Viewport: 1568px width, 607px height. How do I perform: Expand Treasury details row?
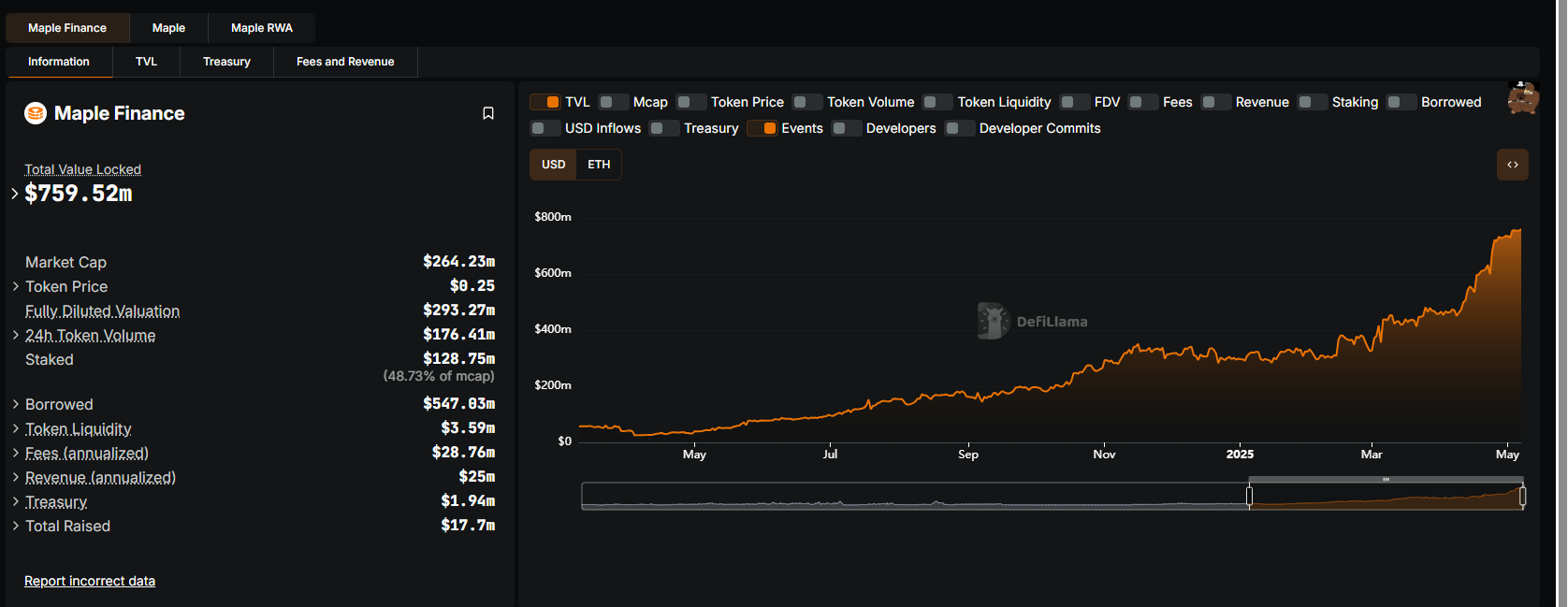16,501
